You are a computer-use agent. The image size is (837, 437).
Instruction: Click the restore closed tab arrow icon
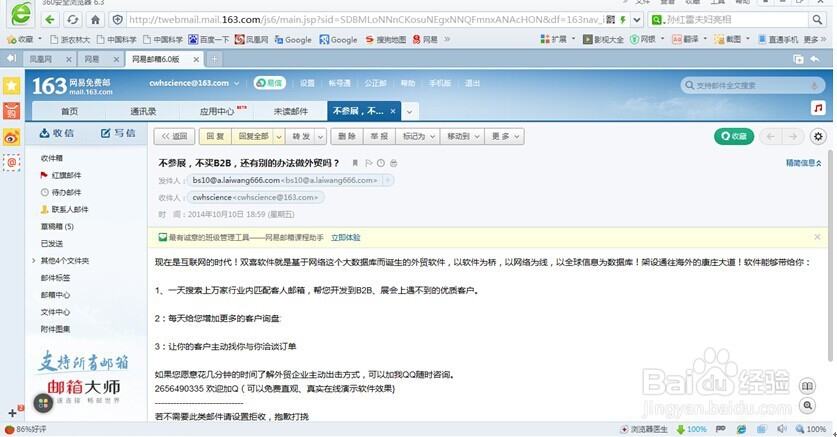tap(815, 59)
